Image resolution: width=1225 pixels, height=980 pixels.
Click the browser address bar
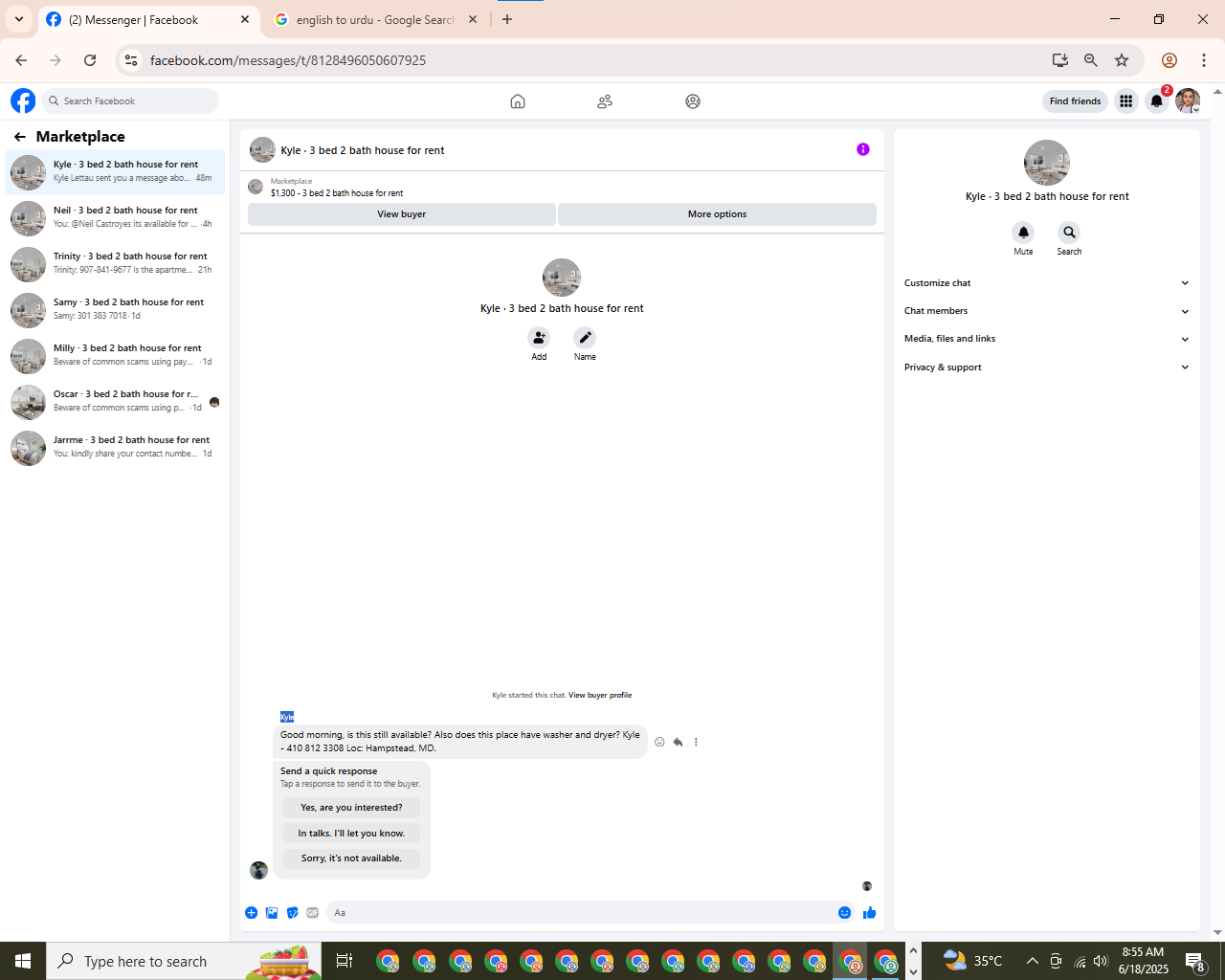tap(593, 60)
